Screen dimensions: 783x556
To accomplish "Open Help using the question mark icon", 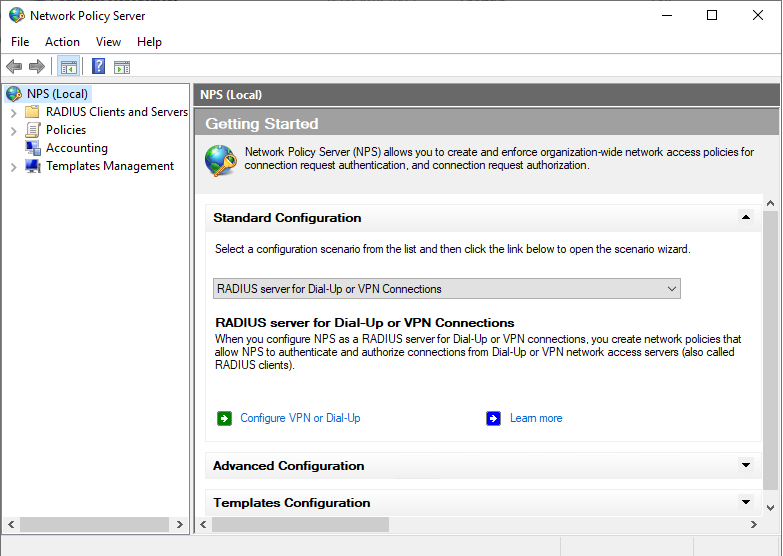I will (98, 67).
